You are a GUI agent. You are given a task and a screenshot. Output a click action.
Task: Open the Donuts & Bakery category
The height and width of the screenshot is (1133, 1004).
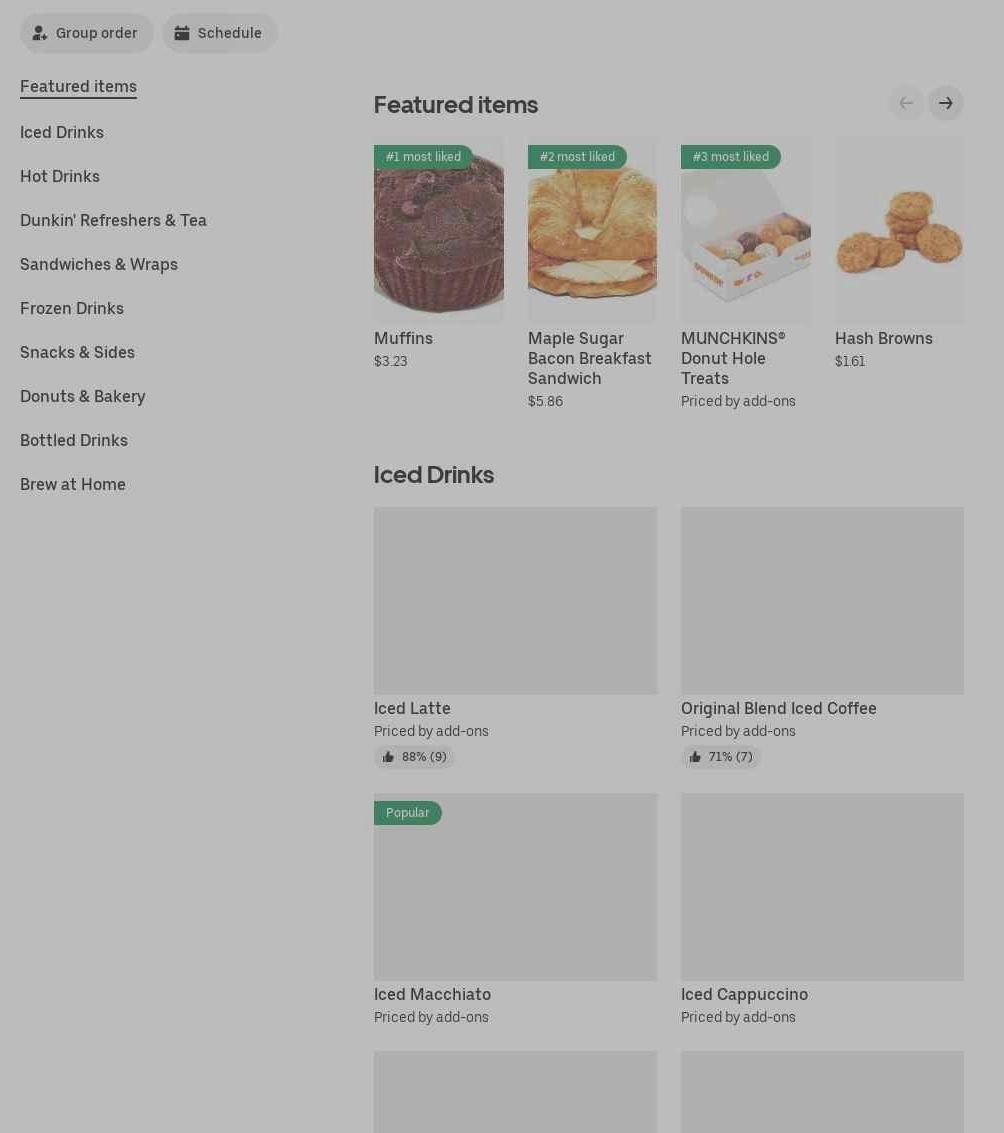click(83, 396)
